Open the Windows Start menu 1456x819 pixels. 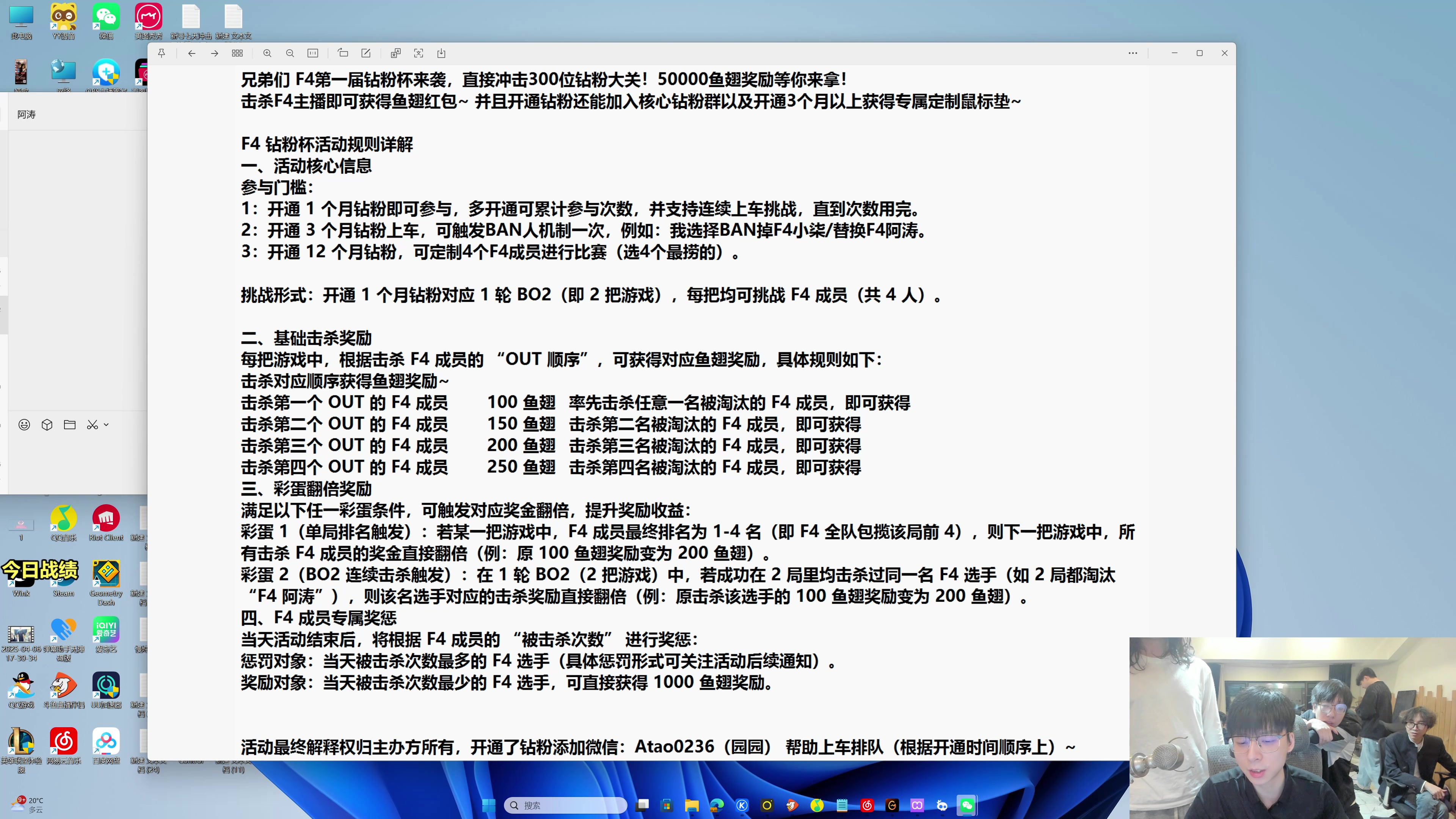tap(489, 805)
